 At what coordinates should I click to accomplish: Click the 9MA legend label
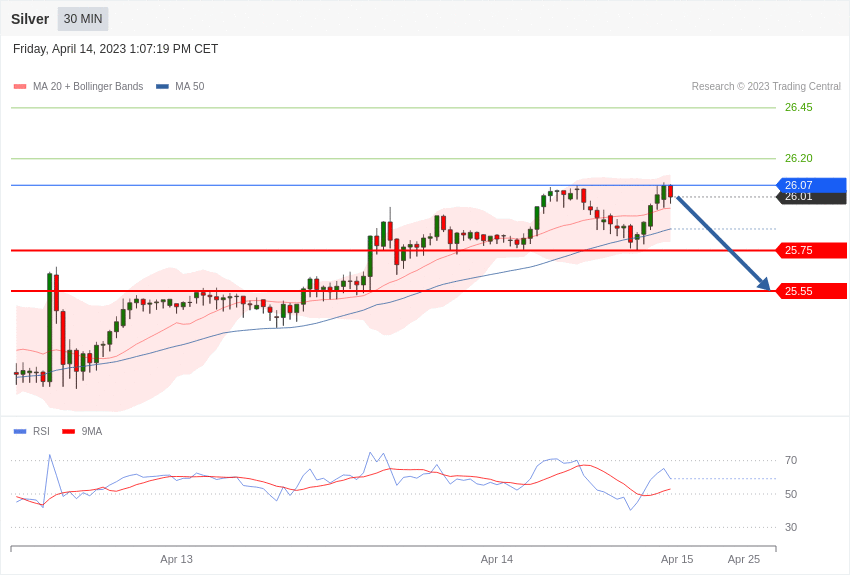(x=92, y=431)
